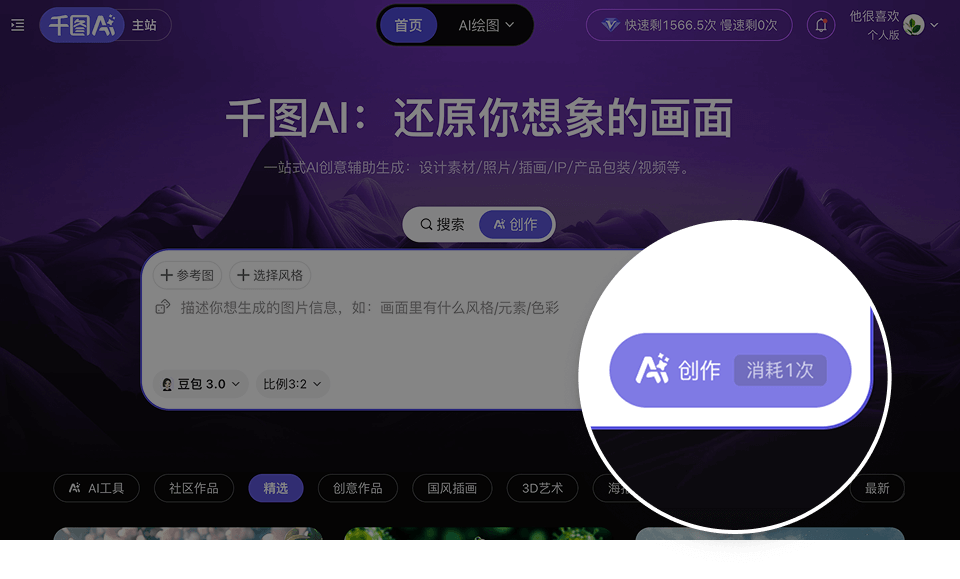Switch to 创作 mode

click(516, 225)
